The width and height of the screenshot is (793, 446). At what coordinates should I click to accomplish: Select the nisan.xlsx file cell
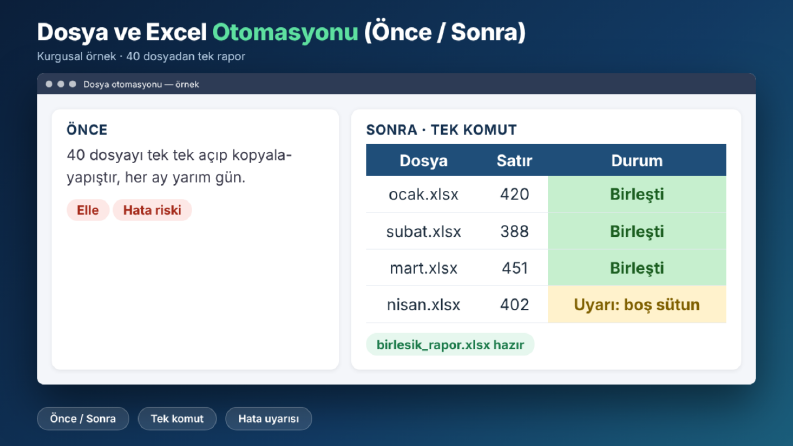(423, 304)
